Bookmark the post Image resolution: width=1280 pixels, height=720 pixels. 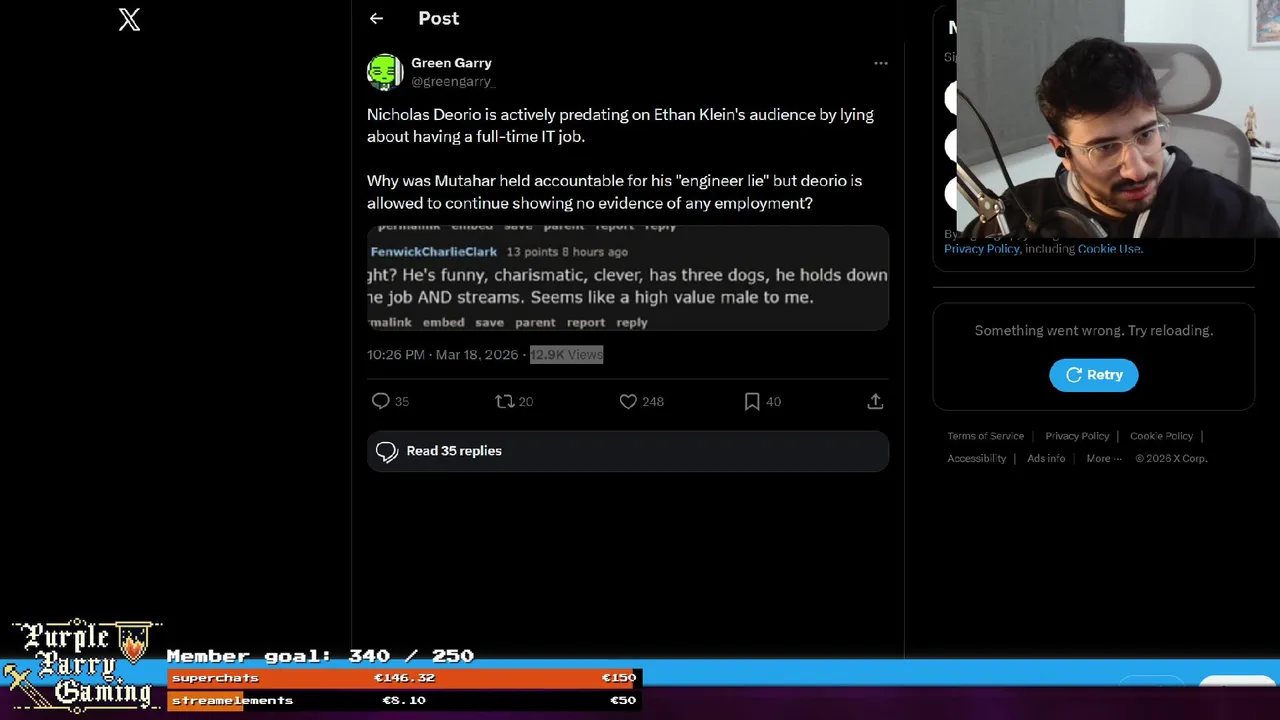(x=752, y=401)
